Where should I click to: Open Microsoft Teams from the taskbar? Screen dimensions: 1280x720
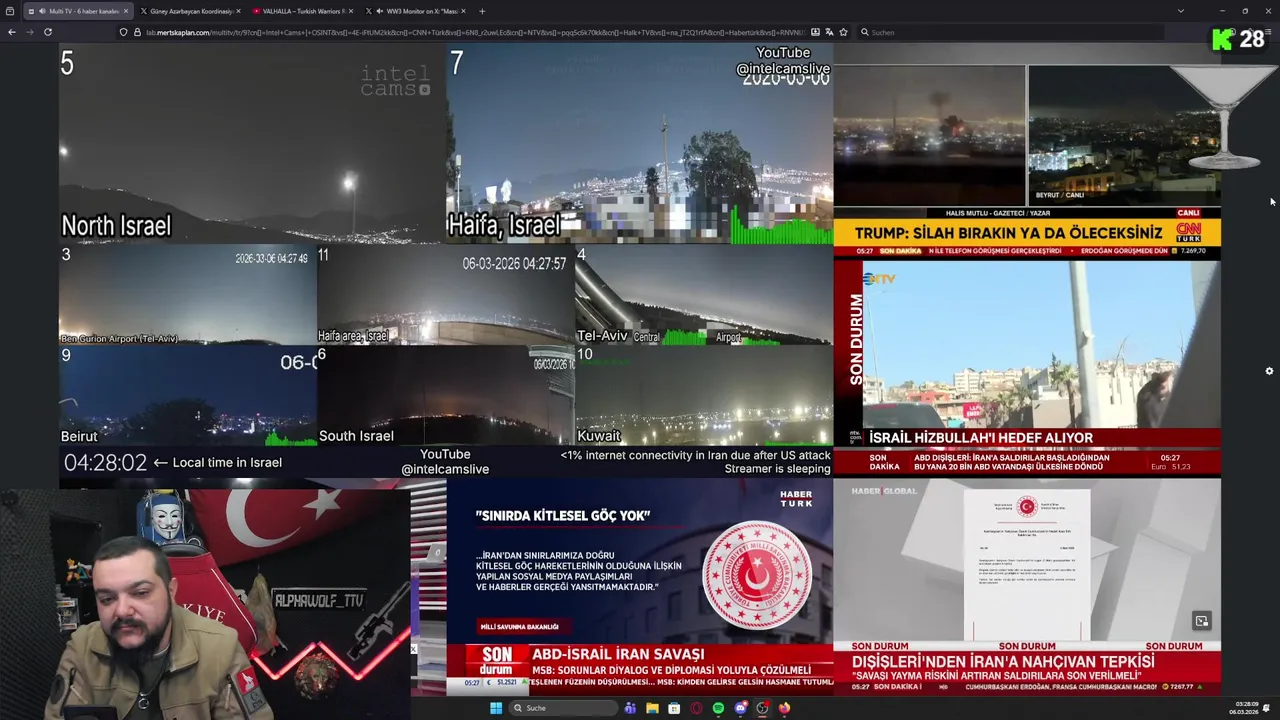630,708
